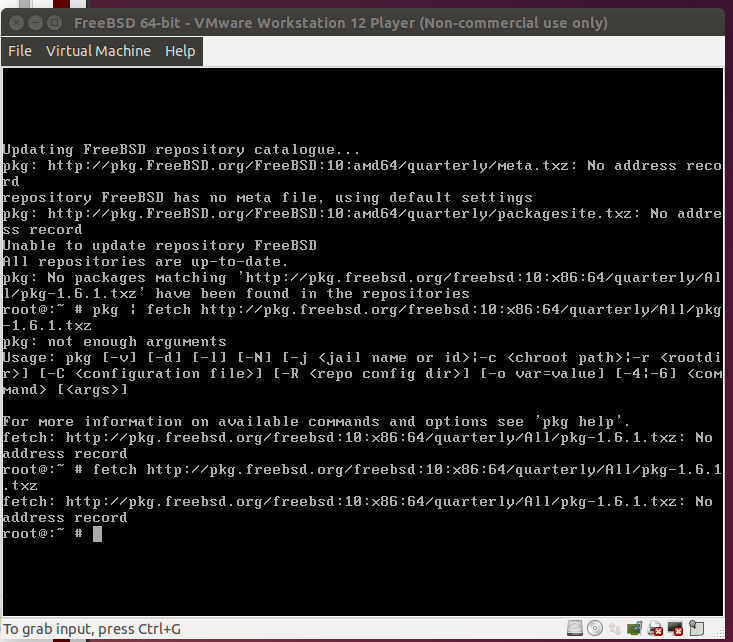Click the sound card status icon
Viewport: 733px width, 642px height.
coord(635,628)
